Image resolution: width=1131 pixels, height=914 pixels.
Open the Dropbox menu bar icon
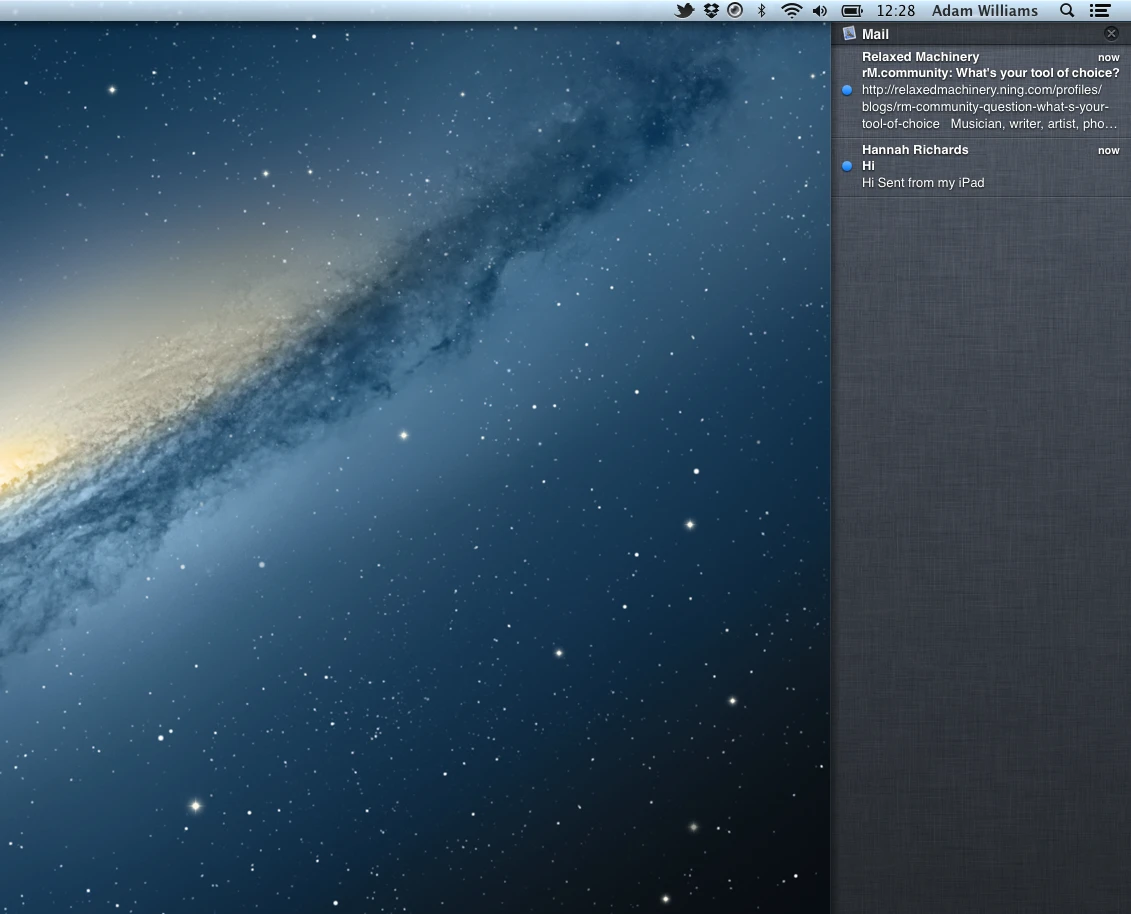click(711, 11)
